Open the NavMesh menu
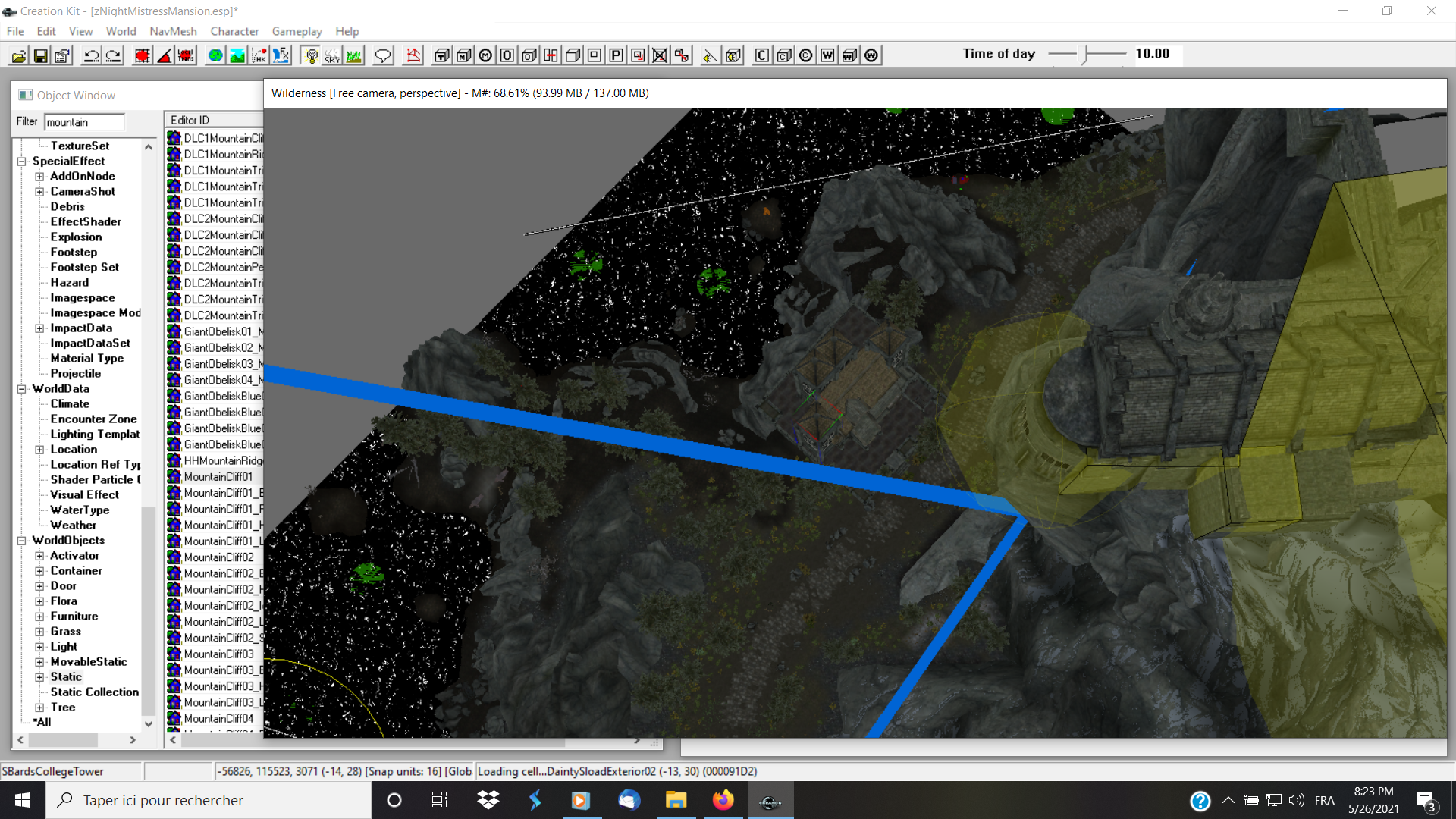The width and height of the screenshot is (1456, 819). [x=173, y=31]
